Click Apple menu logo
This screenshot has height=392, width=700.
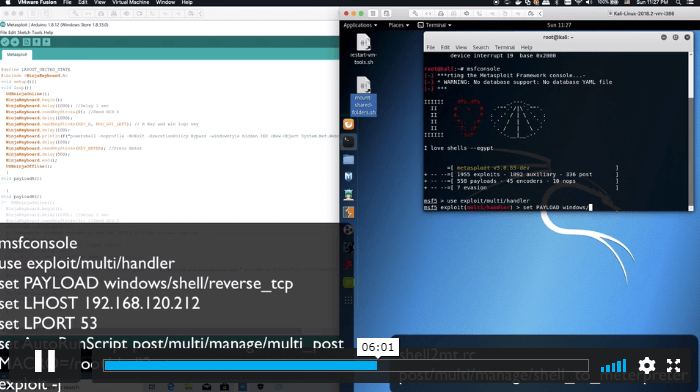[8, 2]
